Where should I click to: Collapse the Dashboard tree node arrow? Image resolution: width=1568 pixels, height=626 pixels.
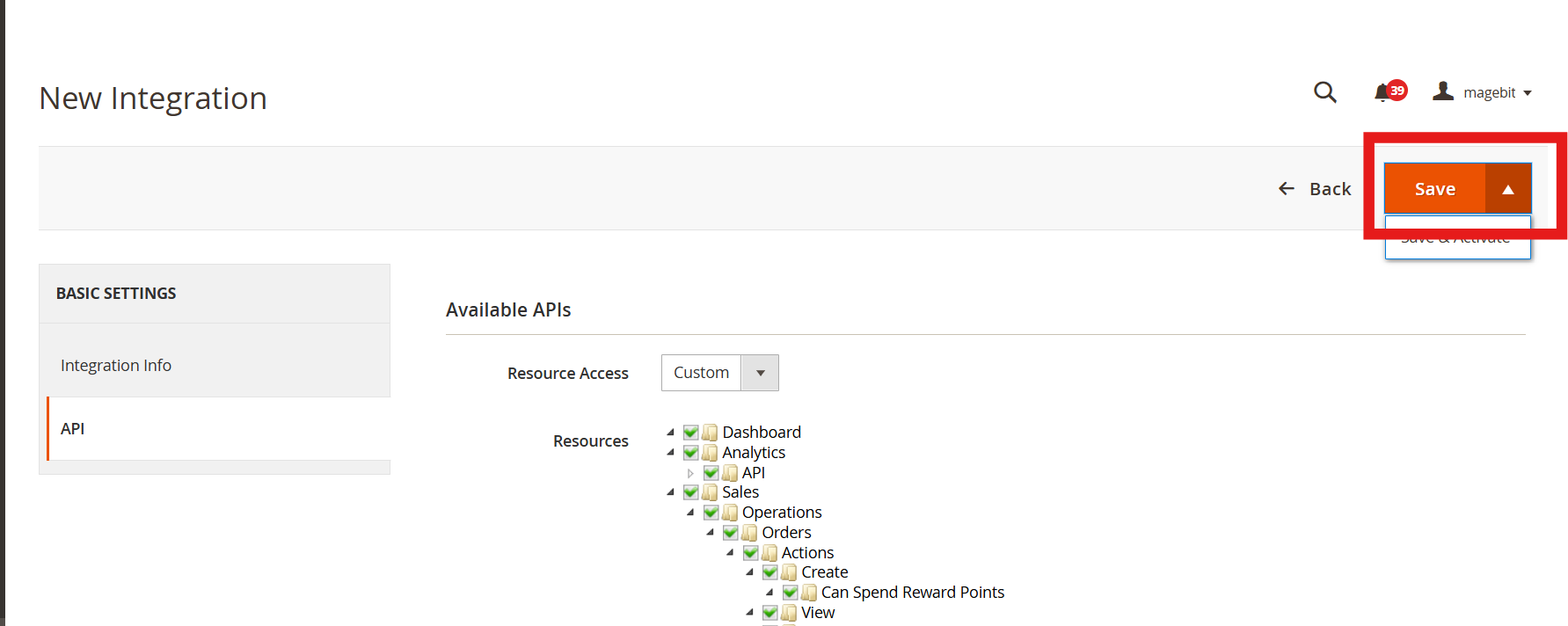click(671, 433)
